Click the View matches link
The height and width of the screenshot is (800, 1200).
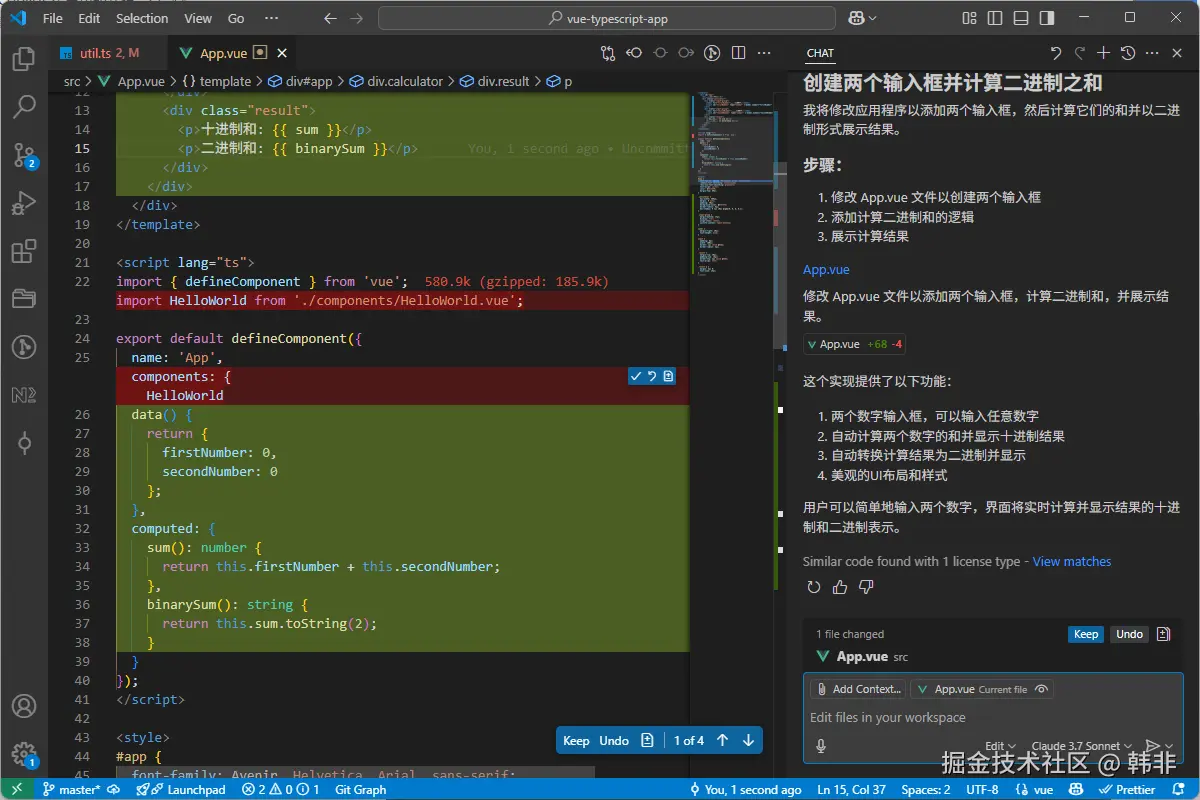point(1071,562)
